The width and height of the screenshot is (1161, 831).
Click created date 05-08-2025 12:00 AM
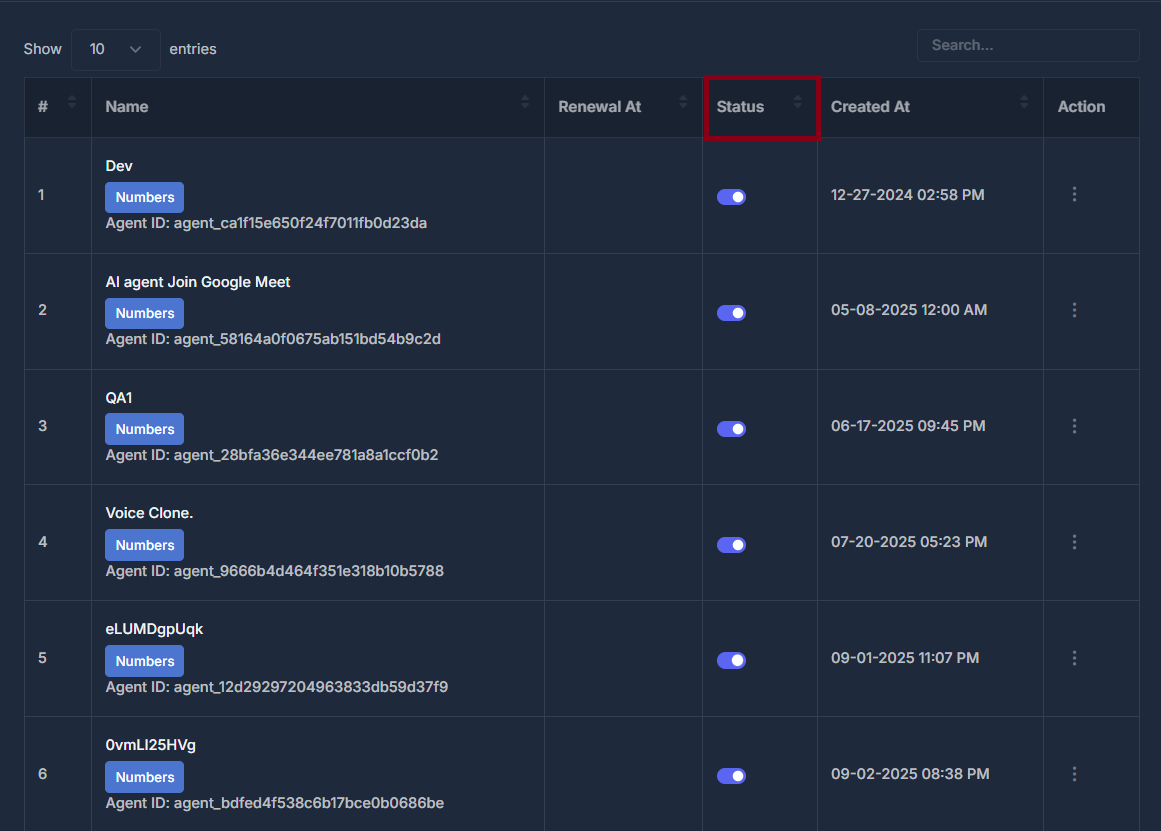909,310
